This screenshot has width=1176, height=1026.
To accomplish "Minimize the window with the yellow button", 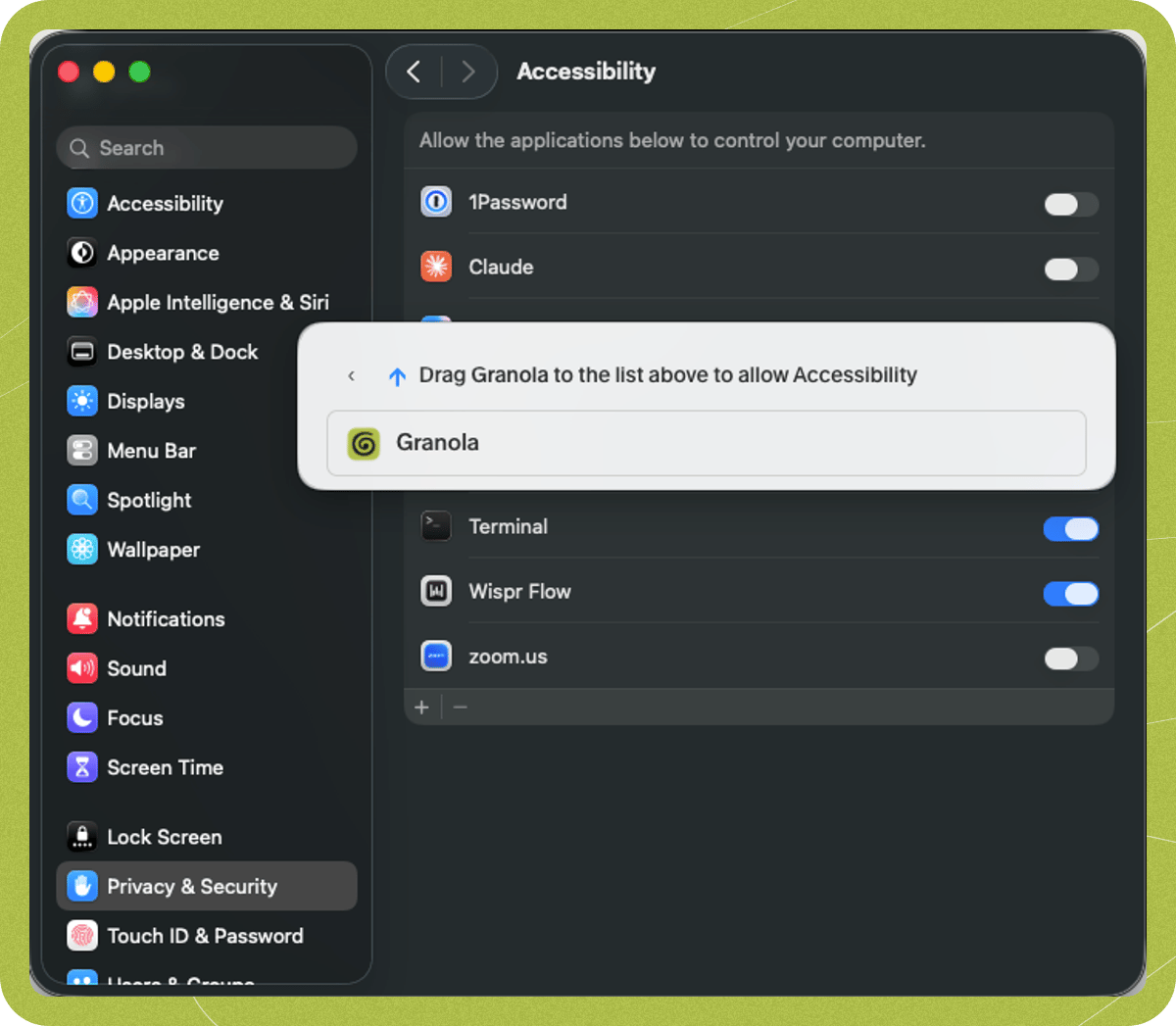I will click(104, 72).
